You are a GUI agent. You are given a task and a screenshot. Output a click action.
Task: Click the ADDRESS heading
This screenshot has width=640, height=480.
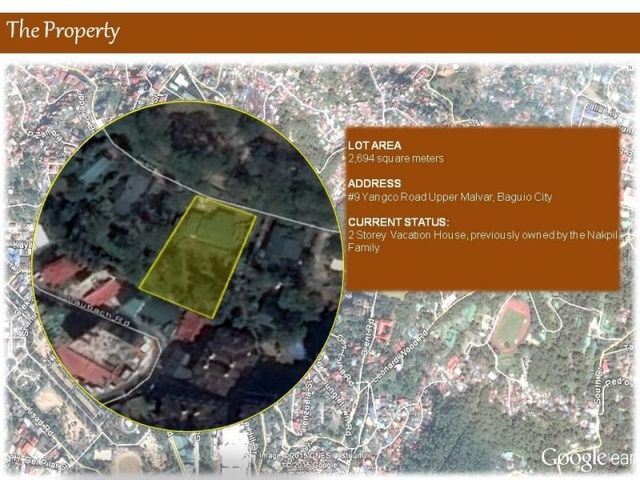[374, 183]
